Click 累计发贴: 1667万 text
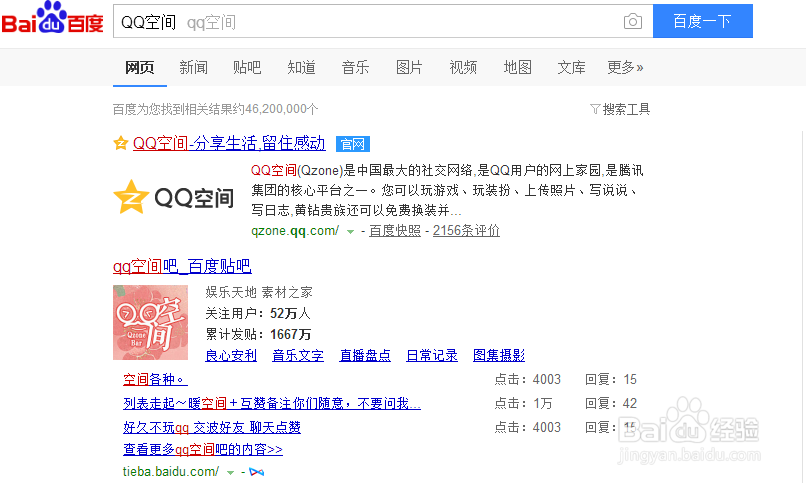The width and height of the screenshot is (806, 483). tap(258, 335)
